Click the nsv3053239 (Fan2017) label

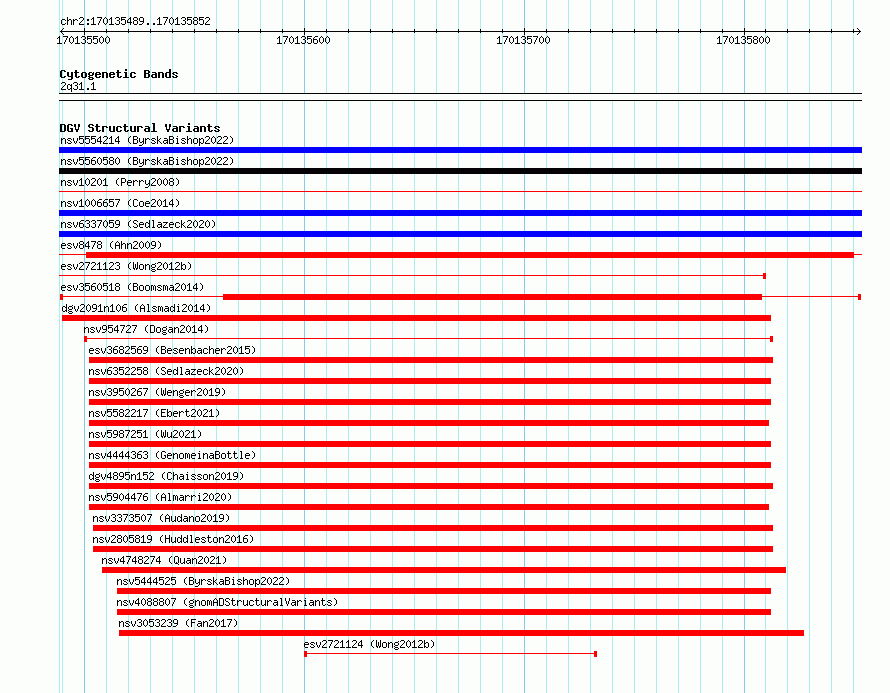pos(178,623)
